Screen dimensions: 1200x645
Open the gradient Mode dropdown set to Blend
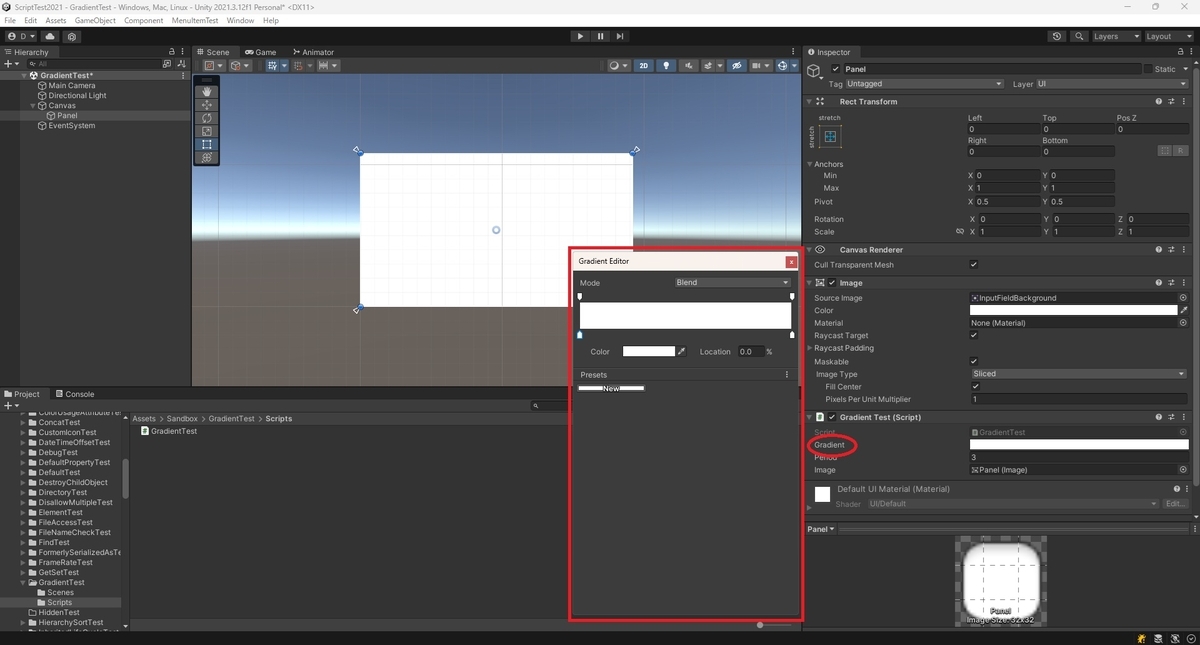click(x=732, y=283)
